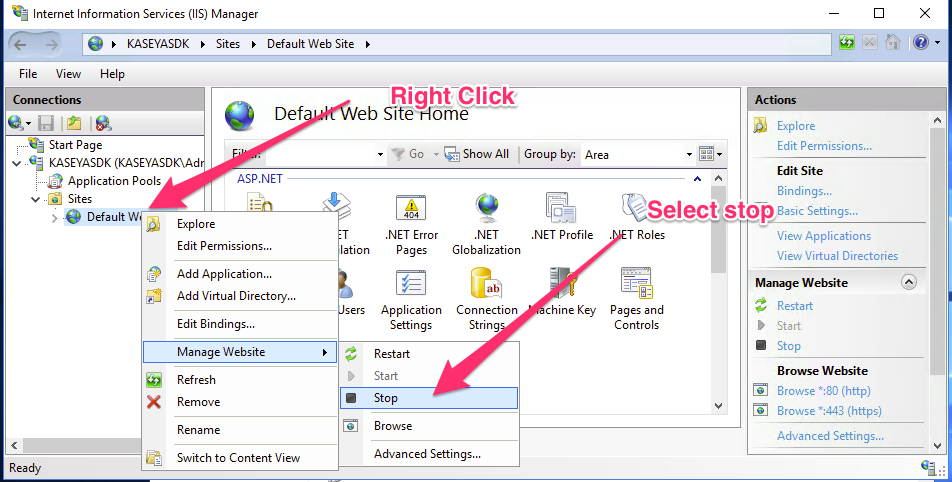This screenshot has width=952, height=482.
Task: Open the Help question mark icon
Action: point(921,42)
